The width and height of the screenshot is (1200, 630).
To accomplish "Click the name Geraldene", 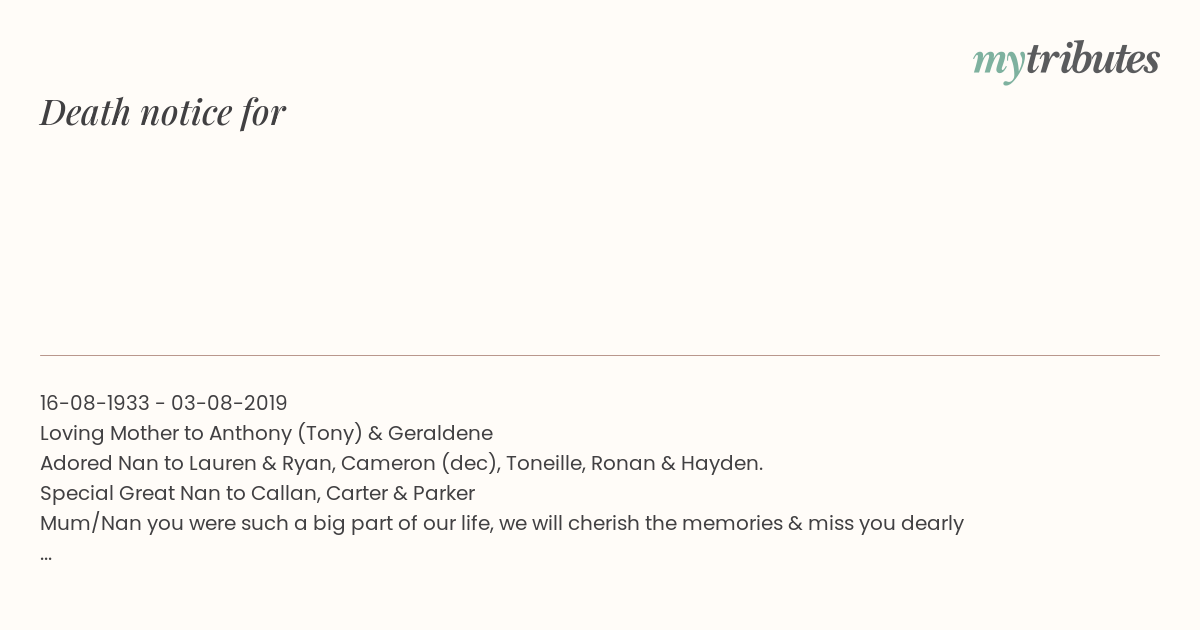I will 440,433.
